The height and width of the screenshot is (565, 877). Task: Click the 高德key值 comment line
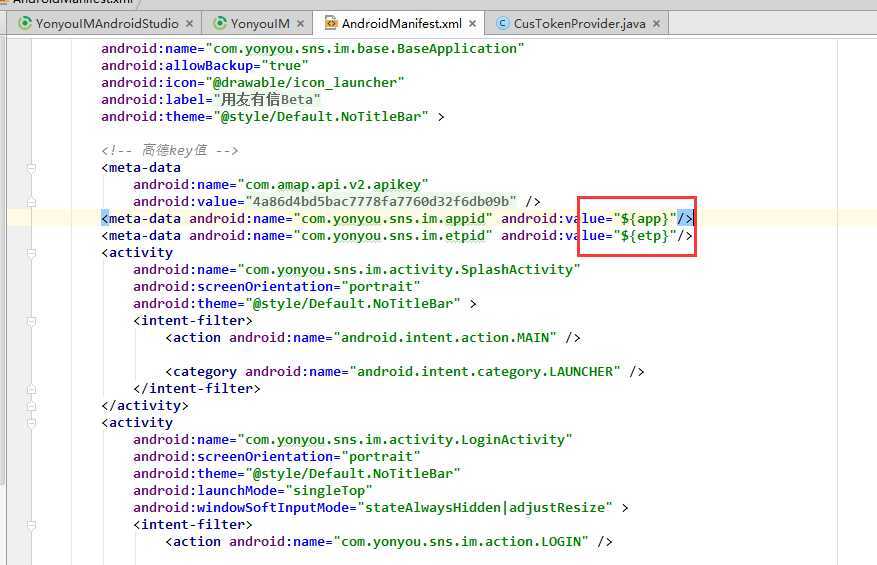click(x=170, y=150)
